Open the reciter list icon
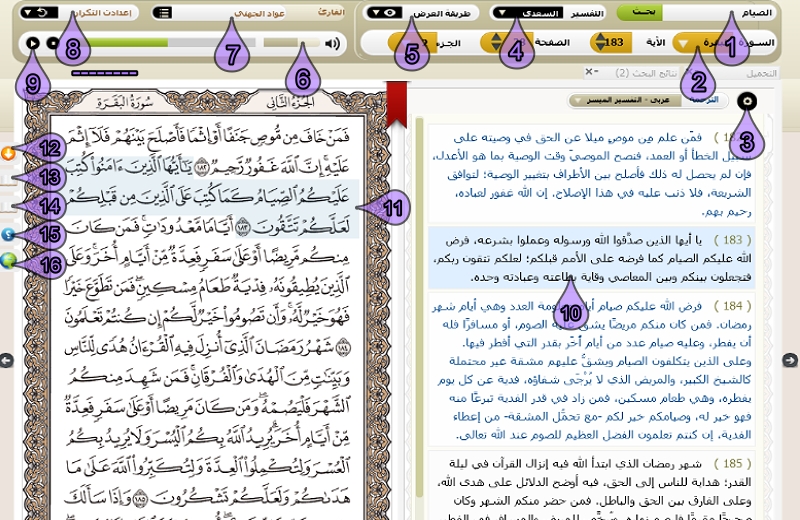 pos(163,13)
